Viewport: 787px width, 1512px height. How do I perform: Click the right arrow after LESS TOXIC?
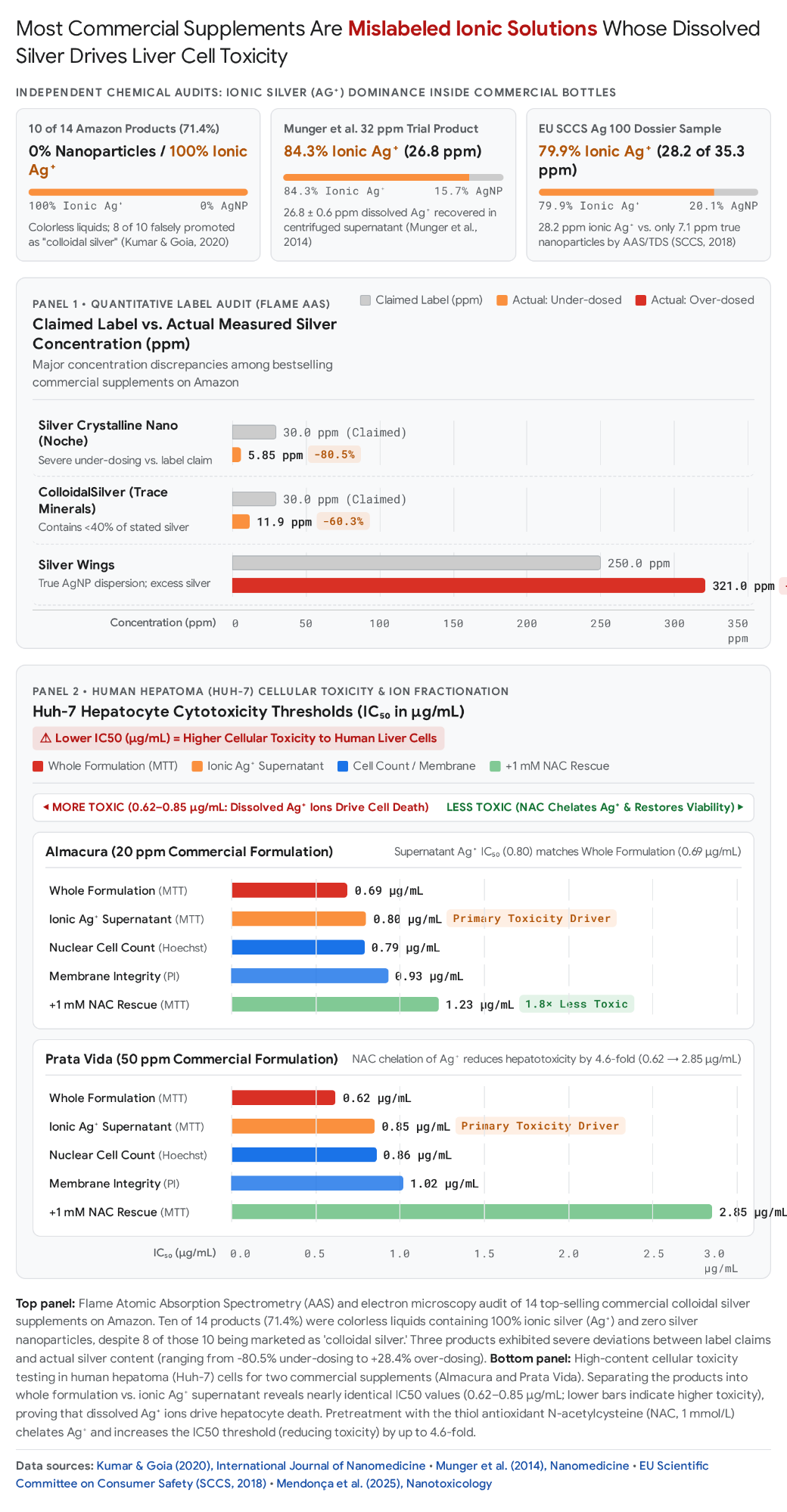[740, 807]
